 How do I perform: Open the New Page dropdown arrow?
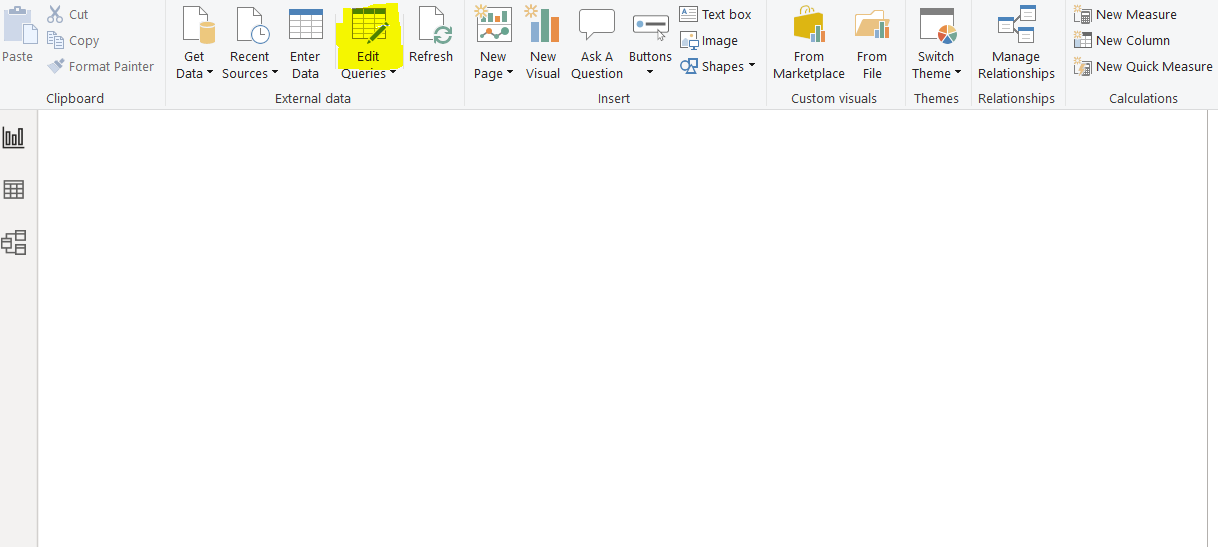[509, 73]
